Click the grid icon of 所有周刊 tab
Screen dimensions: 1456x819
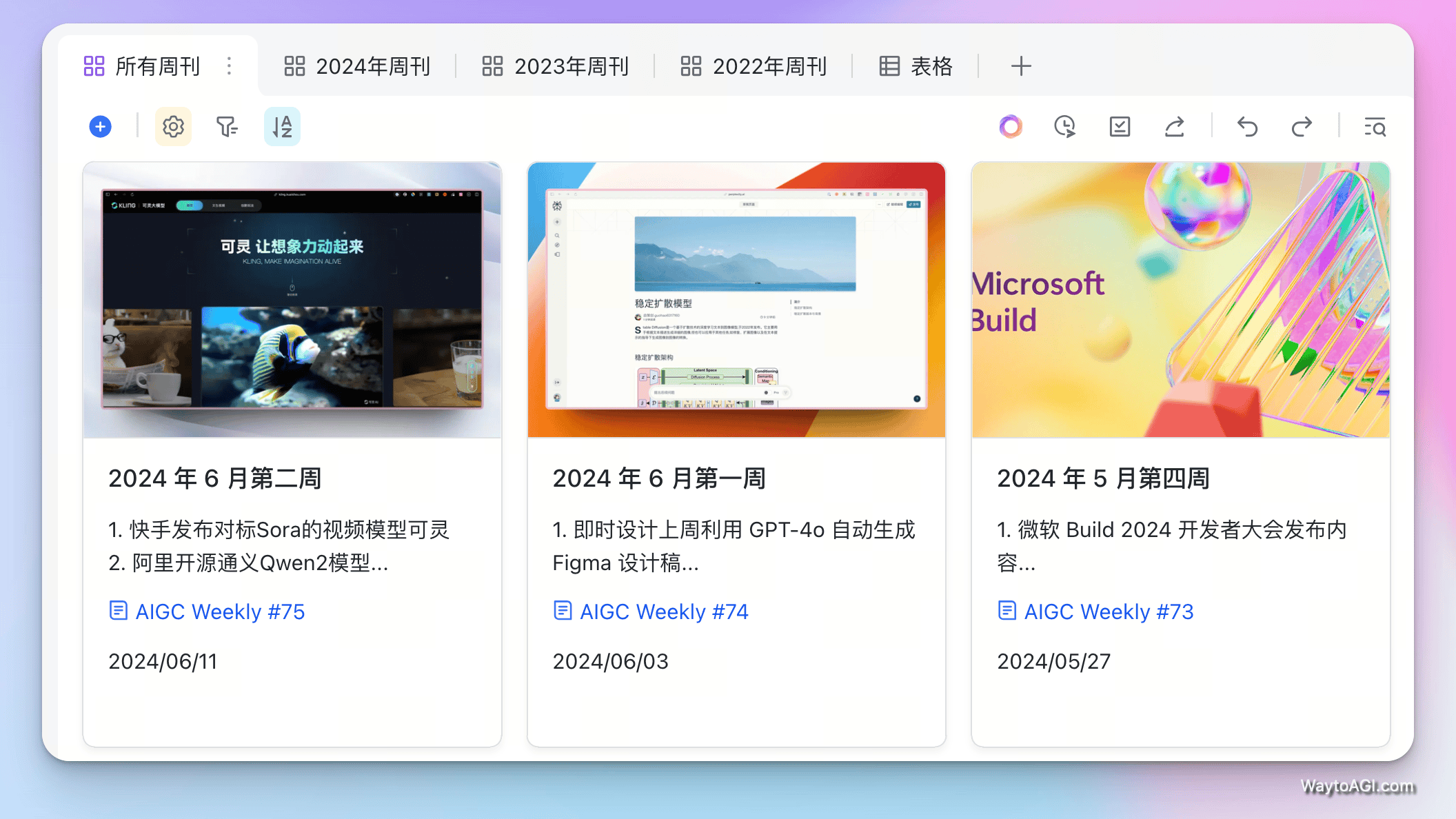coord(94,66)
